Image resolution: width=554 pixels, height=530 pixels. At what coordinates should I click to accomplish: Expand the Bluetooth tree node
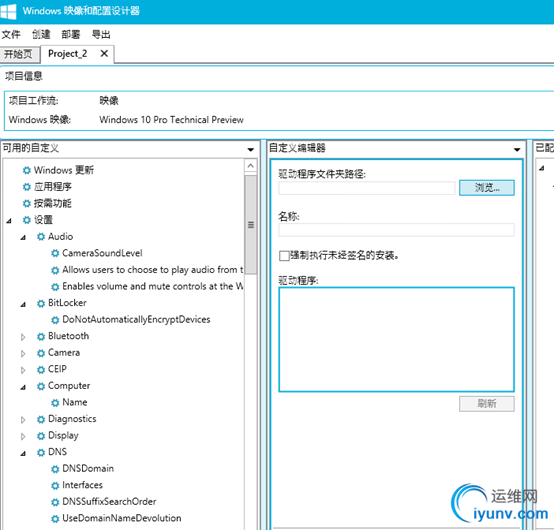(23, 337)
